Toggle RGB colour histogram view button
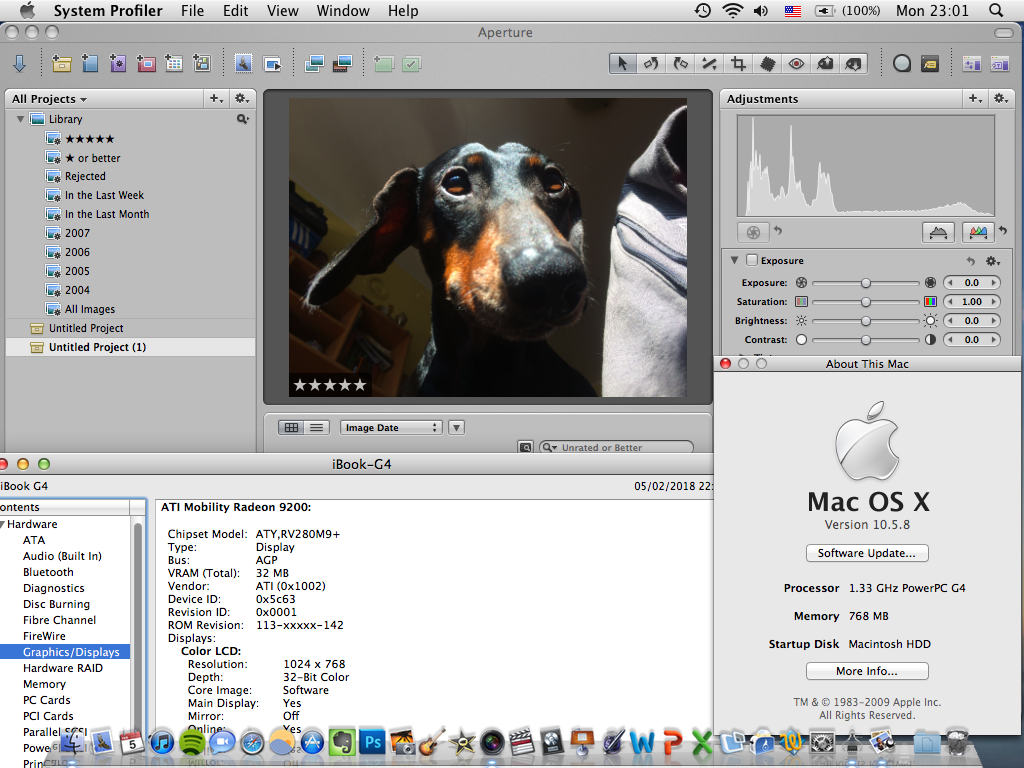Image resolution: width=1024 pixels, height=768 pixels. tap(978, 232)
